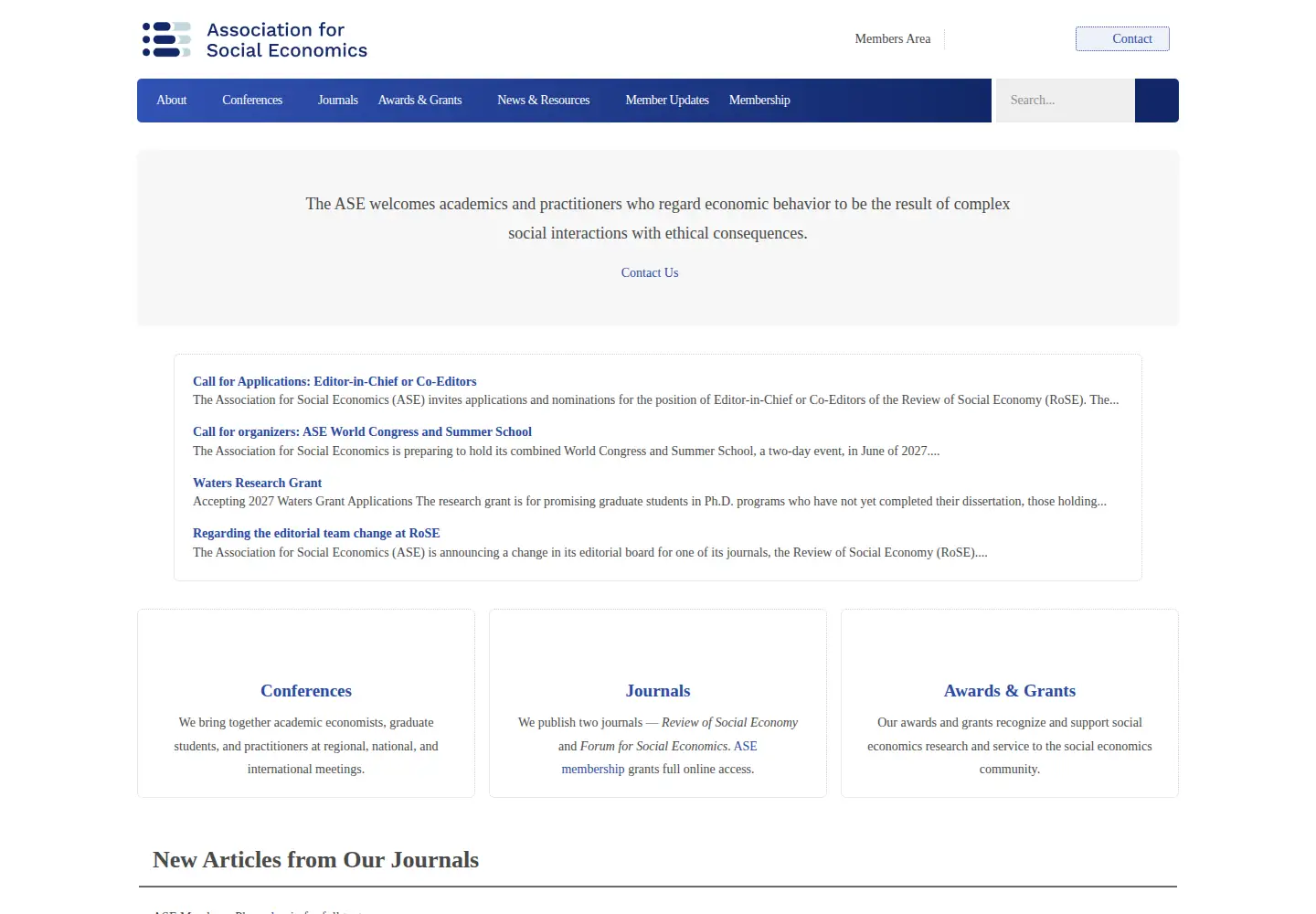Screen dimensions: 1316x914
Task: Open the Waters Research Grant announcement
Action: 257,484
